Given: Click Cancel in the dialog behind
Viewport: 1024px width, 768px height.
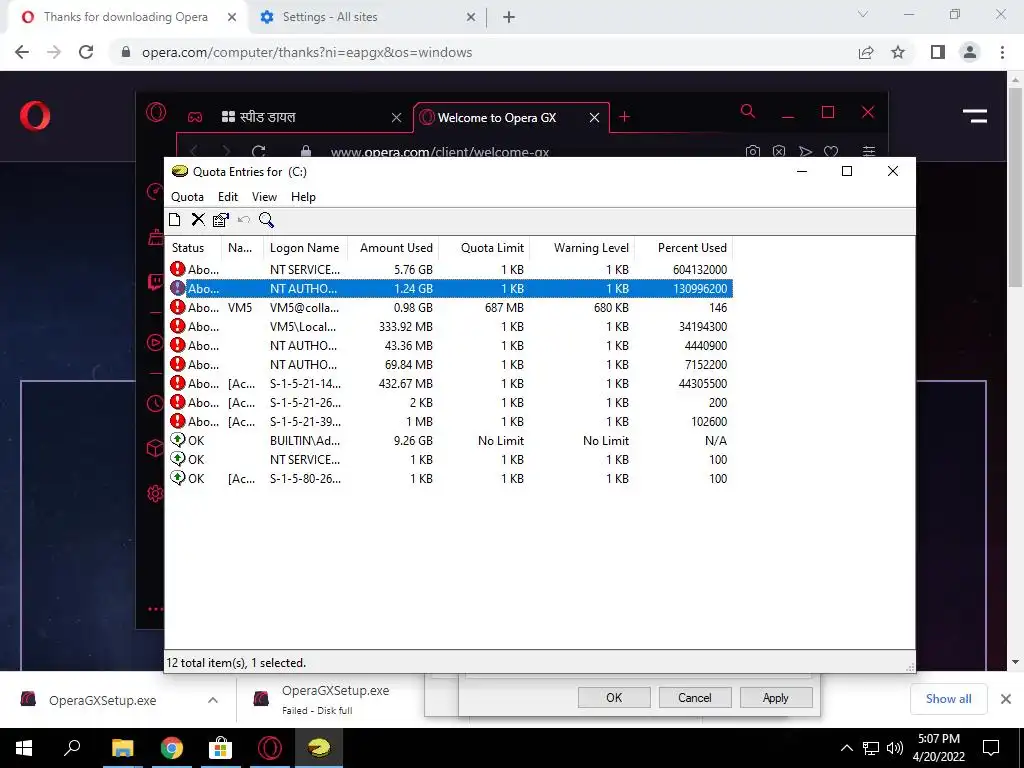Looking at the screenshot, I should point(695,697).
